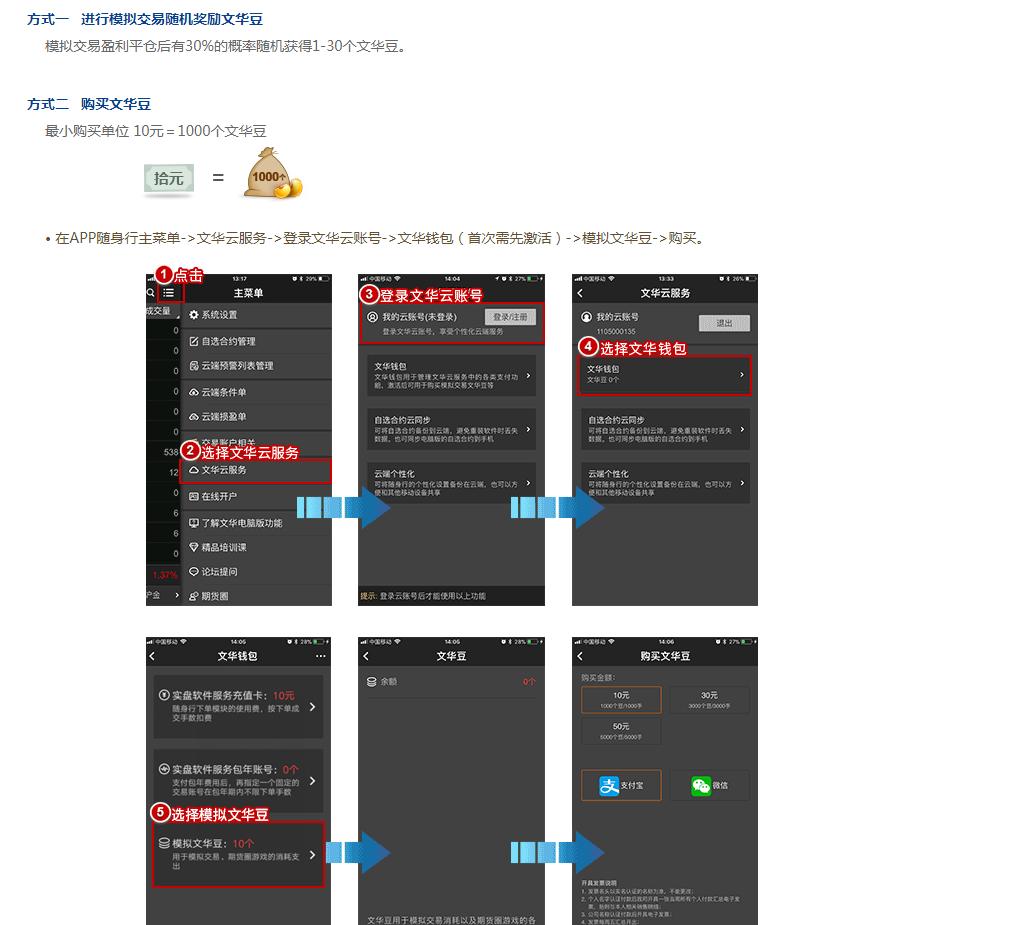Select the 30元 purchase amount option
Image resolution: width=1031 pixels, height=925 pixels.
point(712,699)
